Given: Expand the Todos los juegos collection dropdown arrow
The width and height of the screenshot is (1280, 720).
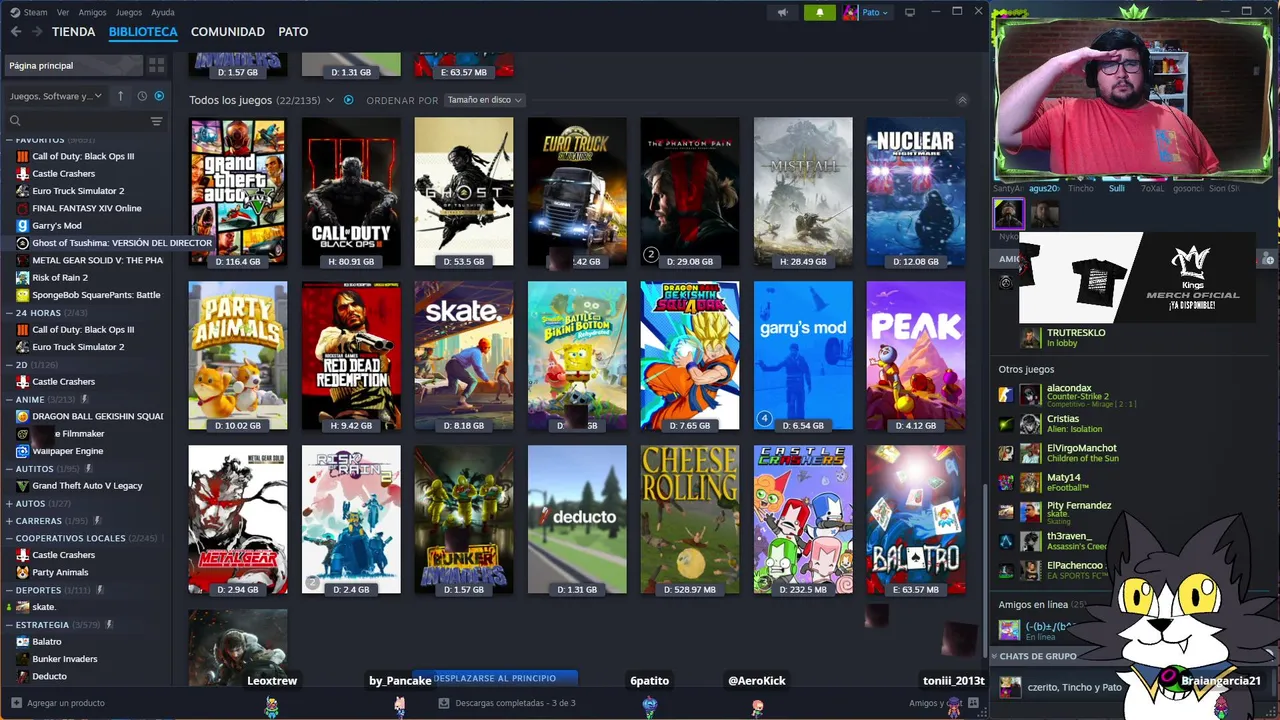Looking at the screenshot, I should (330, 100).
